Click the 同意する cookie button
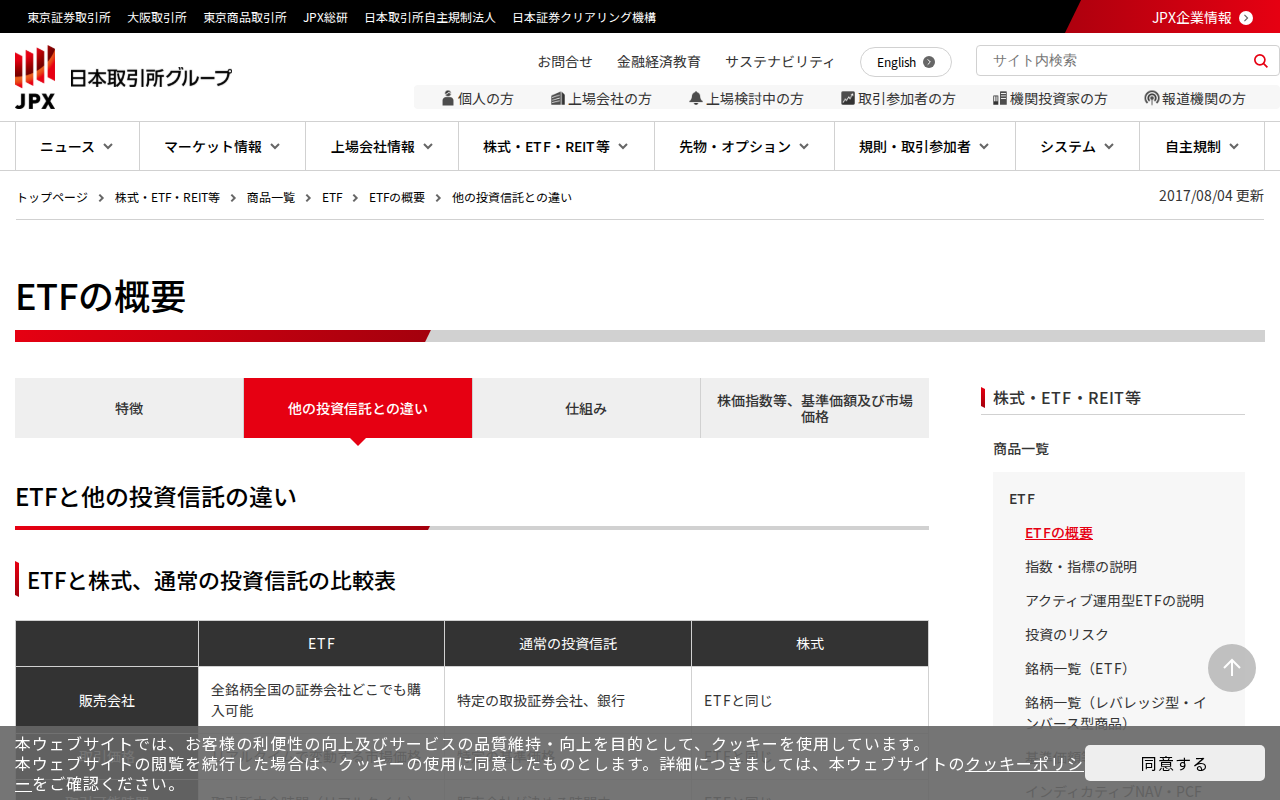Screen dimensions: 1280x800 point(1174,763)
